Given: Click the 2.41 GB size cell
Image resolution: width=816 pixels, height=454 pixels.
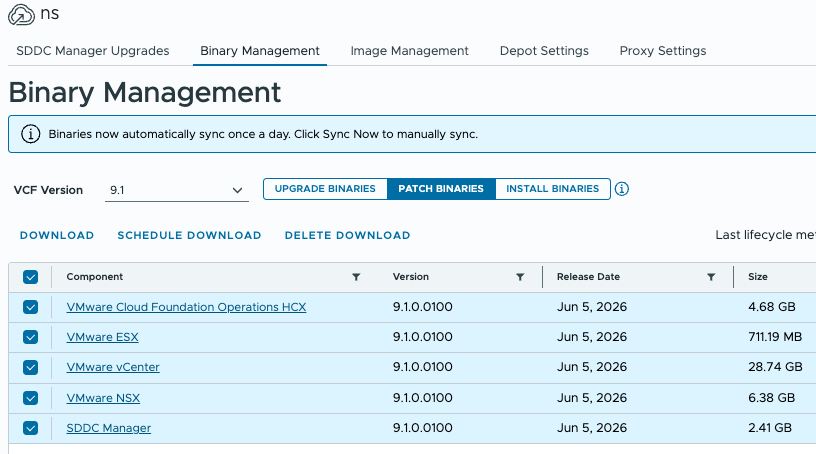Looking at the screenshot, I should coord(770,428).
